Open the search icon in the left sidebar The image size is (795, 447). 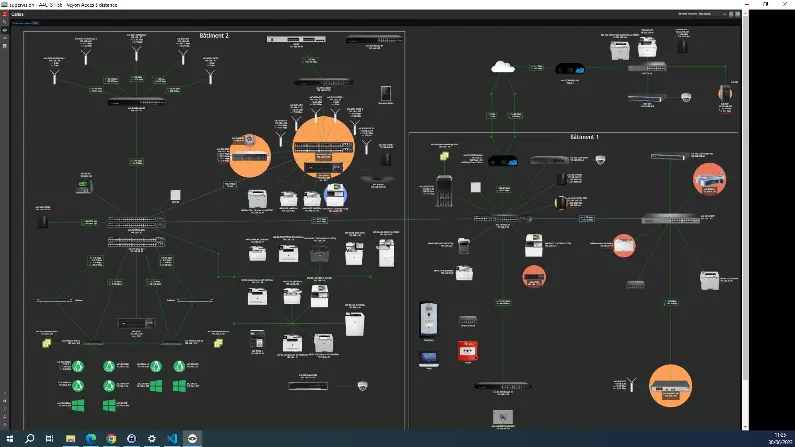coord(4,22)
